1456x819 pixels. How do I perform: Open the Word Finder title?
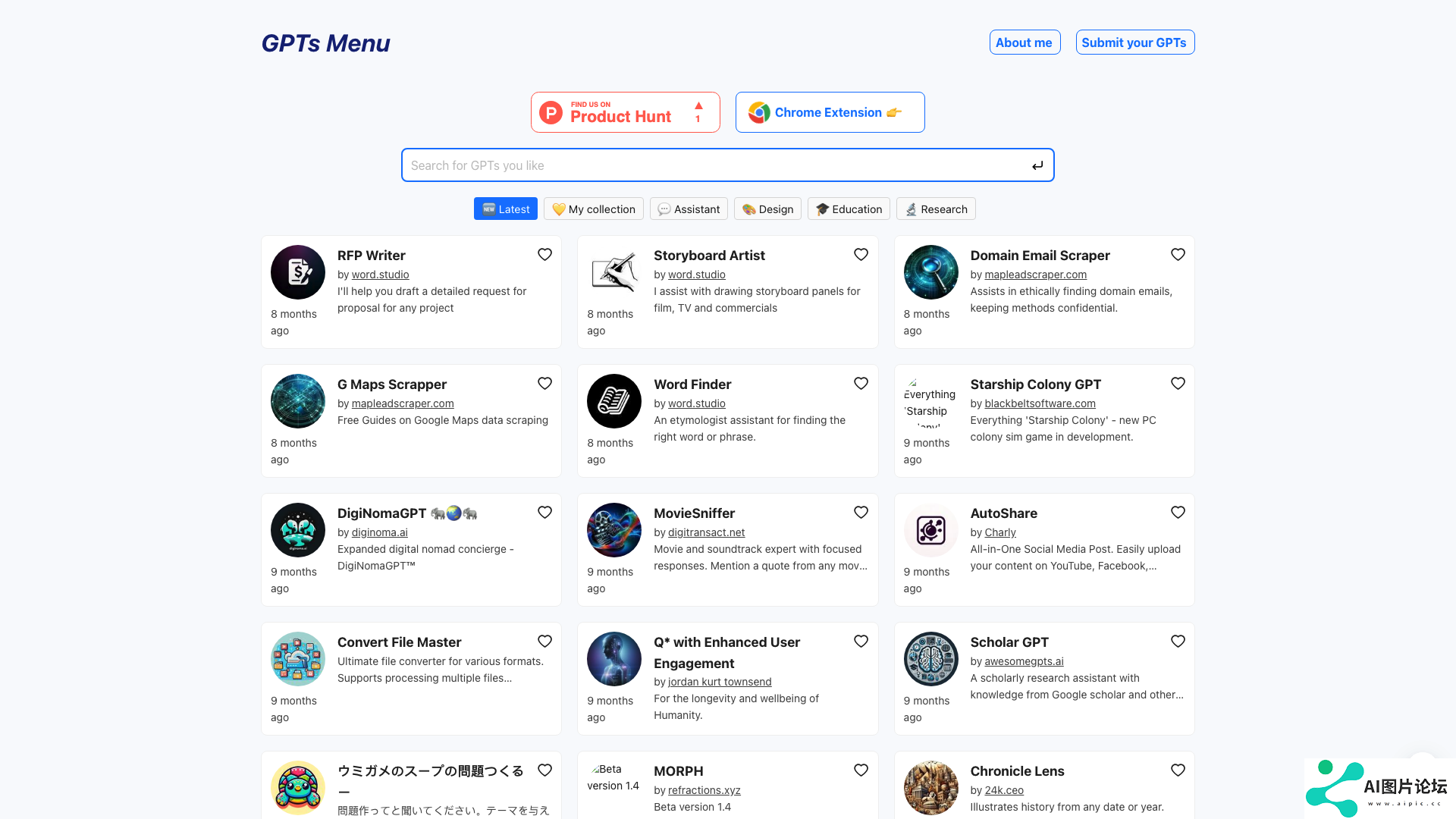pyautogui.click(x=692, y=384)
